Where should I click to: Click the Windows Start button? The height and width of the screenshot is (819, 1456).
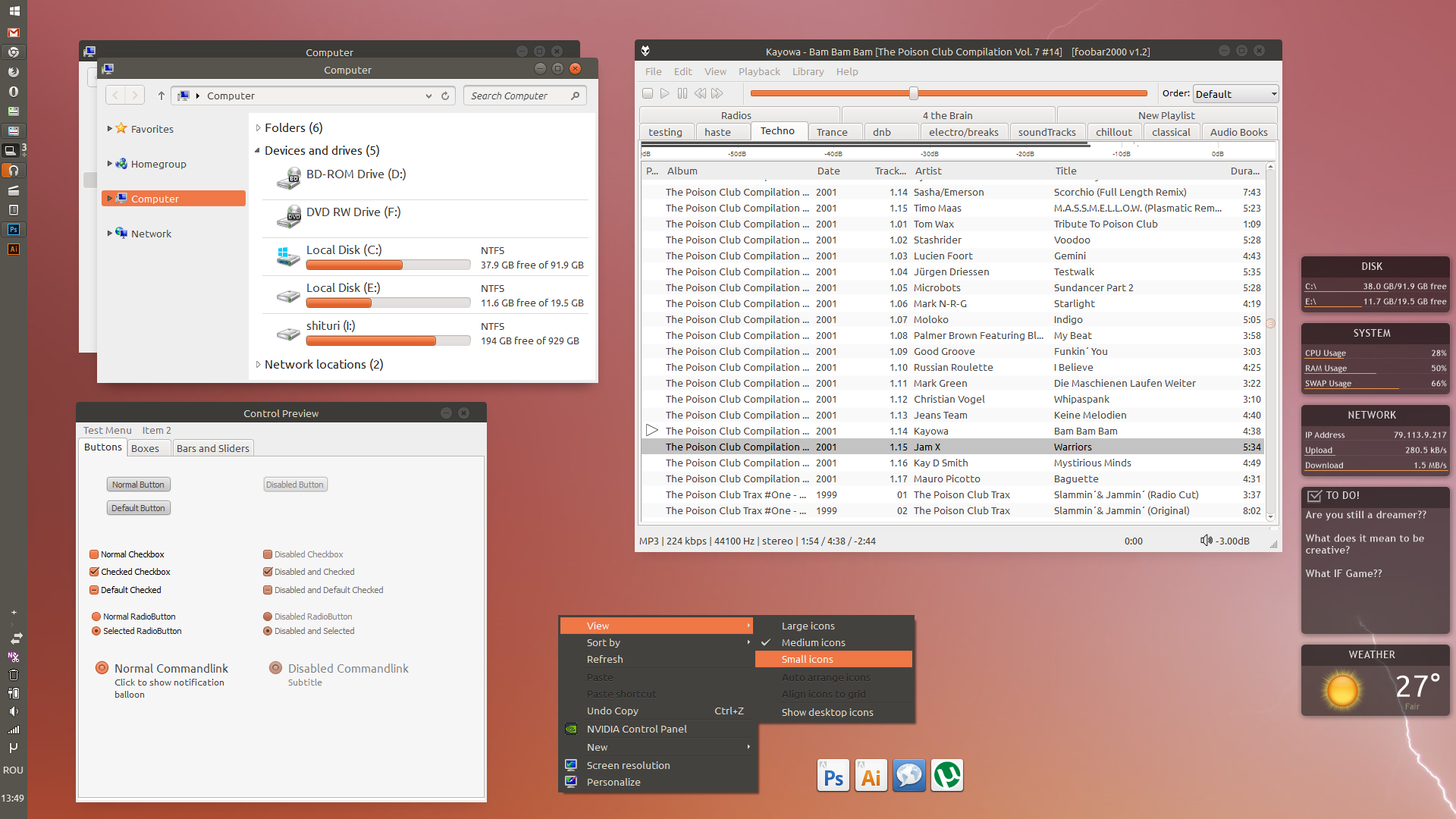click(14, 11)
